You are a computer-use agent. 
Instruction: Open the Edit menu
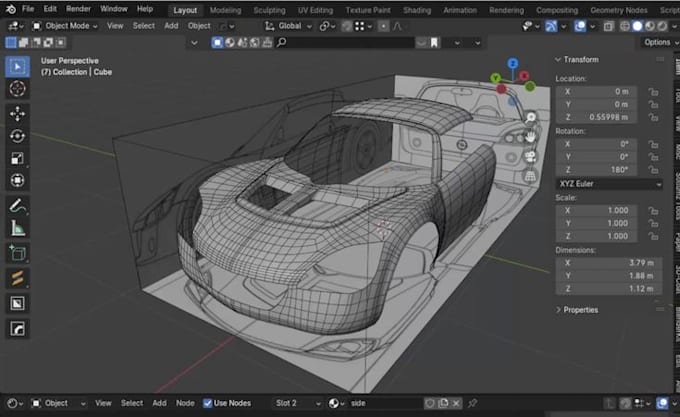click(x=50, y=9)
